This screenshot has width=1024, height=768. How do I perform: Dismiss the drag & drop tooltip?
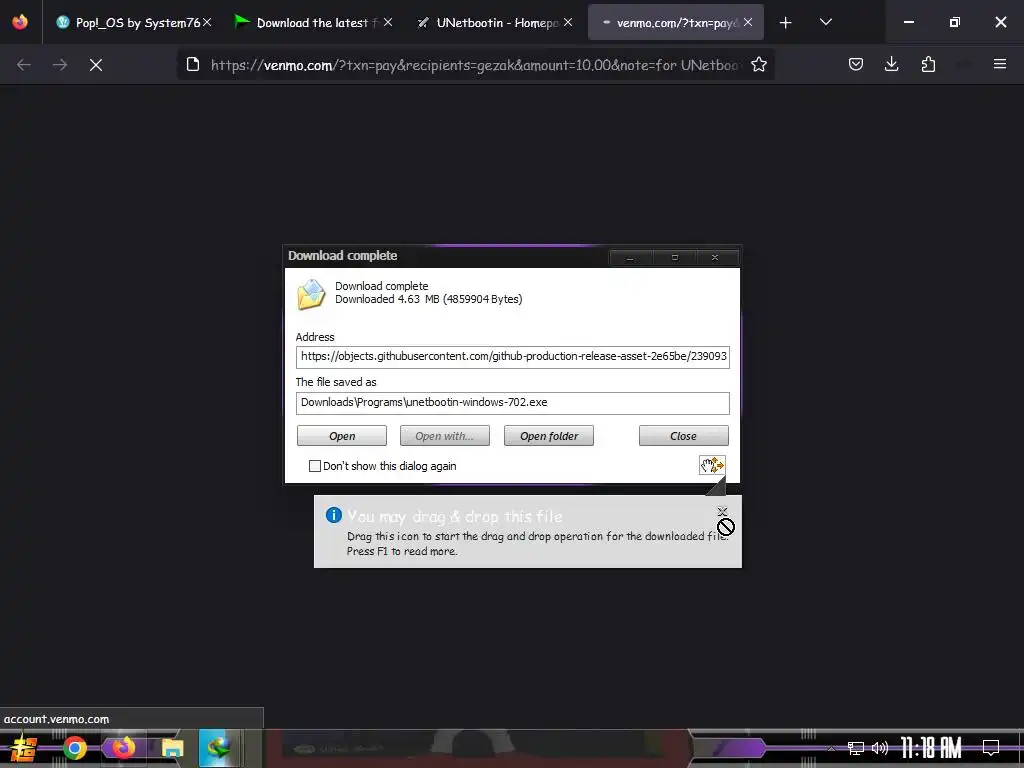722,511
